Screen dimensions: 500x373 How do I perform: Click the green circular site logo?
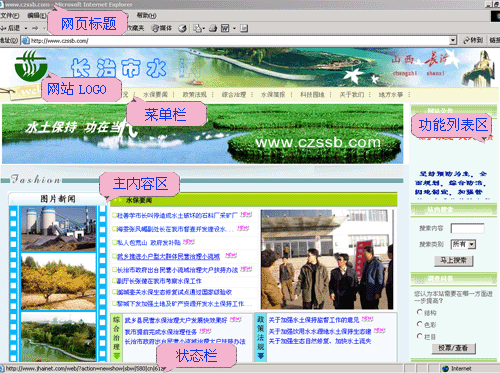[x=31, y=65]
